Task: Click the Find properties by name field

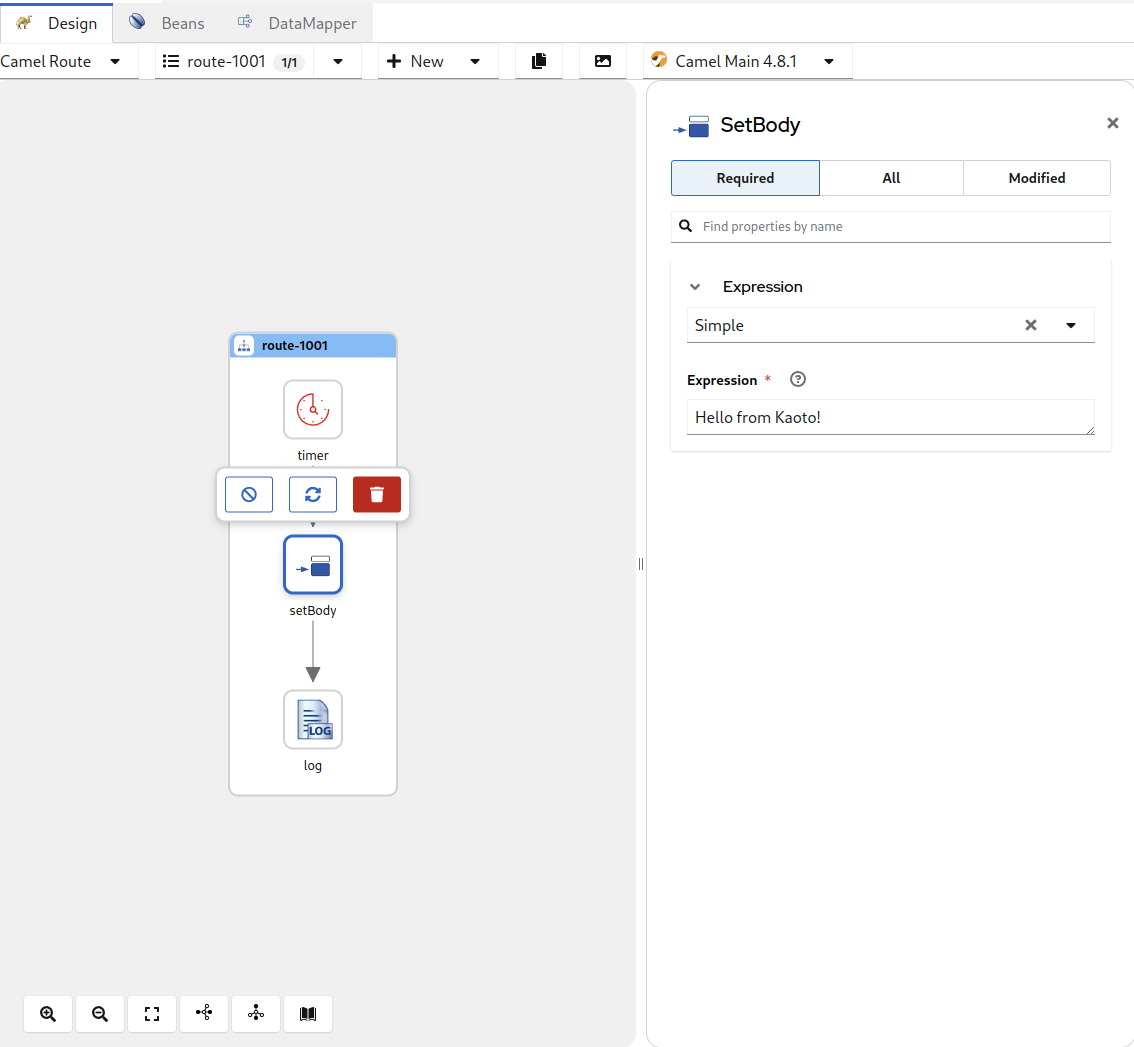Action: click(x=900, y=227)
